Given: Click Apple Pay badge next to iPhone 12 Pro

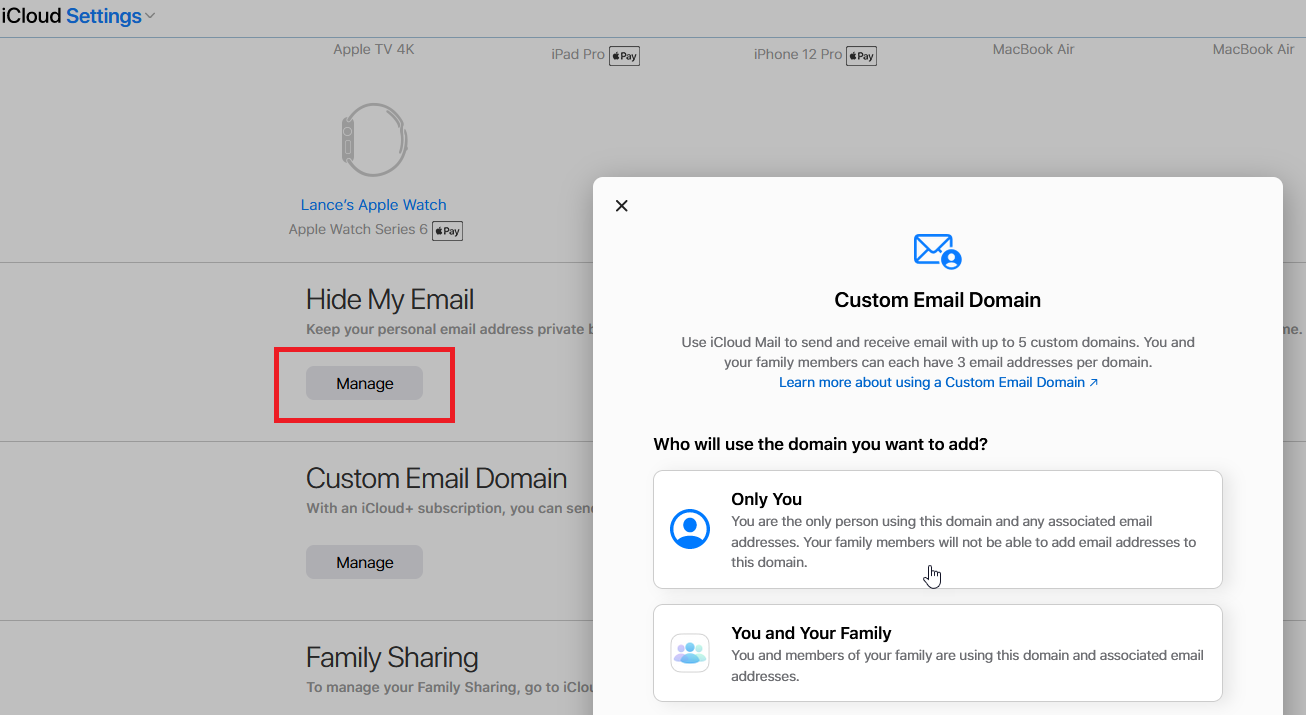Looking at the screenshot, I should (x=861, y=56).
